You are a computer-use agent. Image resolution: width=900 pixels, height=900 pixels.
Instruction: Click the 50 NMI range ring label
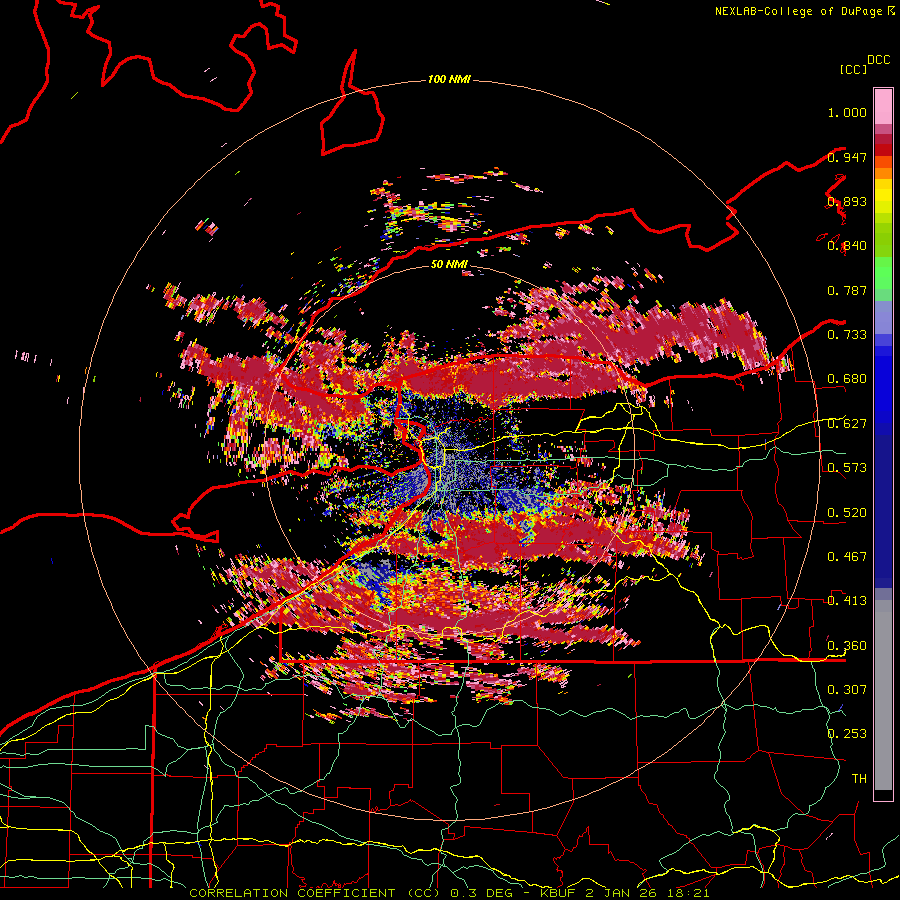[x=449, y=264]
